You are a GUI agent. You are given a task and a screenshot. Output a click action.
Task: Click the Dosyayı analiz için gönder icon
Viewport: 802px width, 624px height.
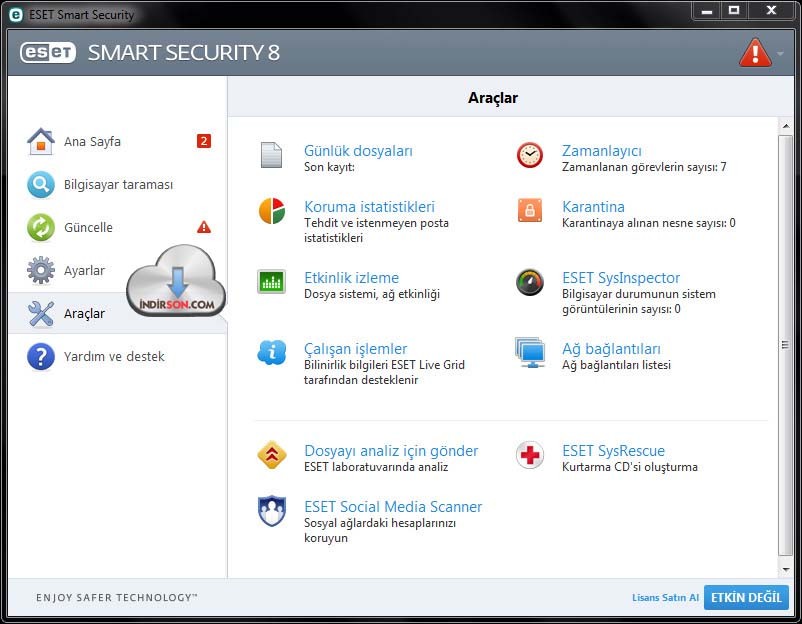click(x=272, y=455)
